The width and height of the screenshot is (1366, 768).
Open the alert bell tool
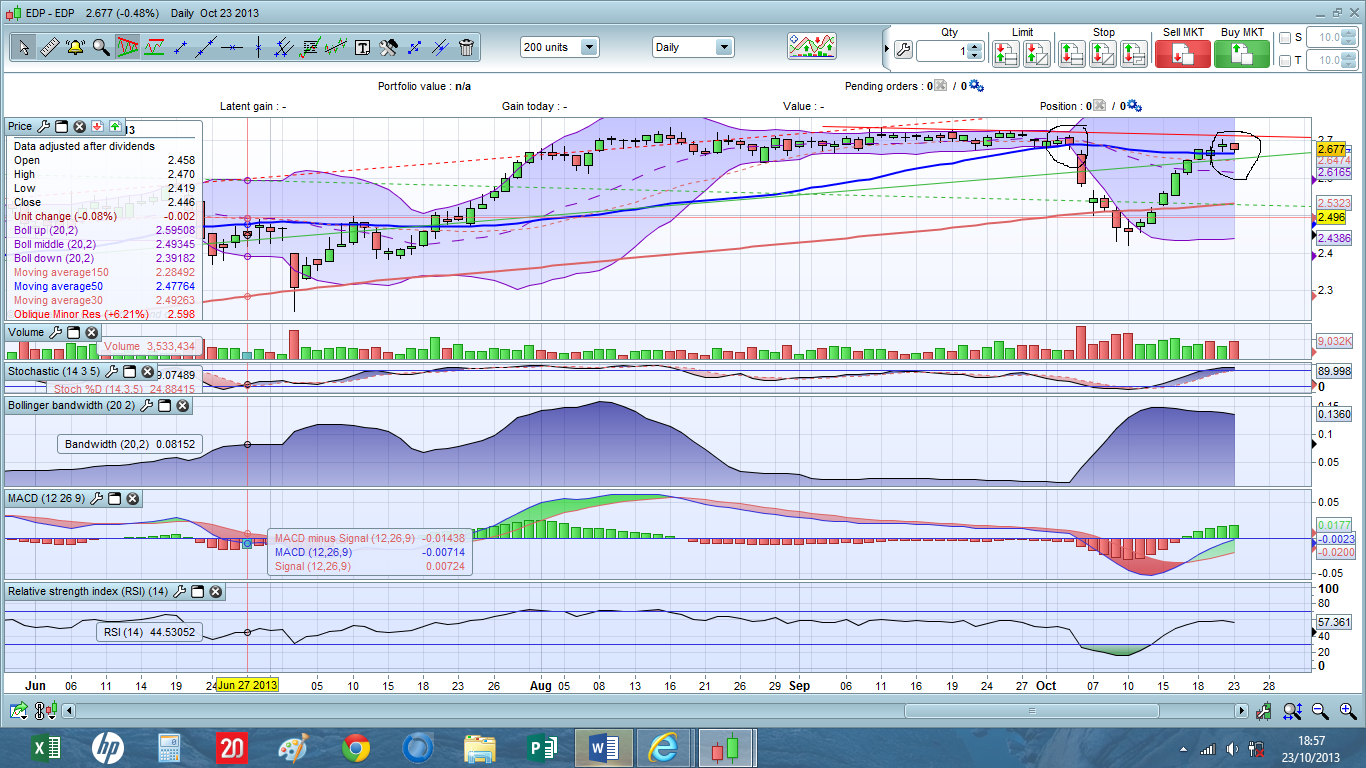[75, 47]
